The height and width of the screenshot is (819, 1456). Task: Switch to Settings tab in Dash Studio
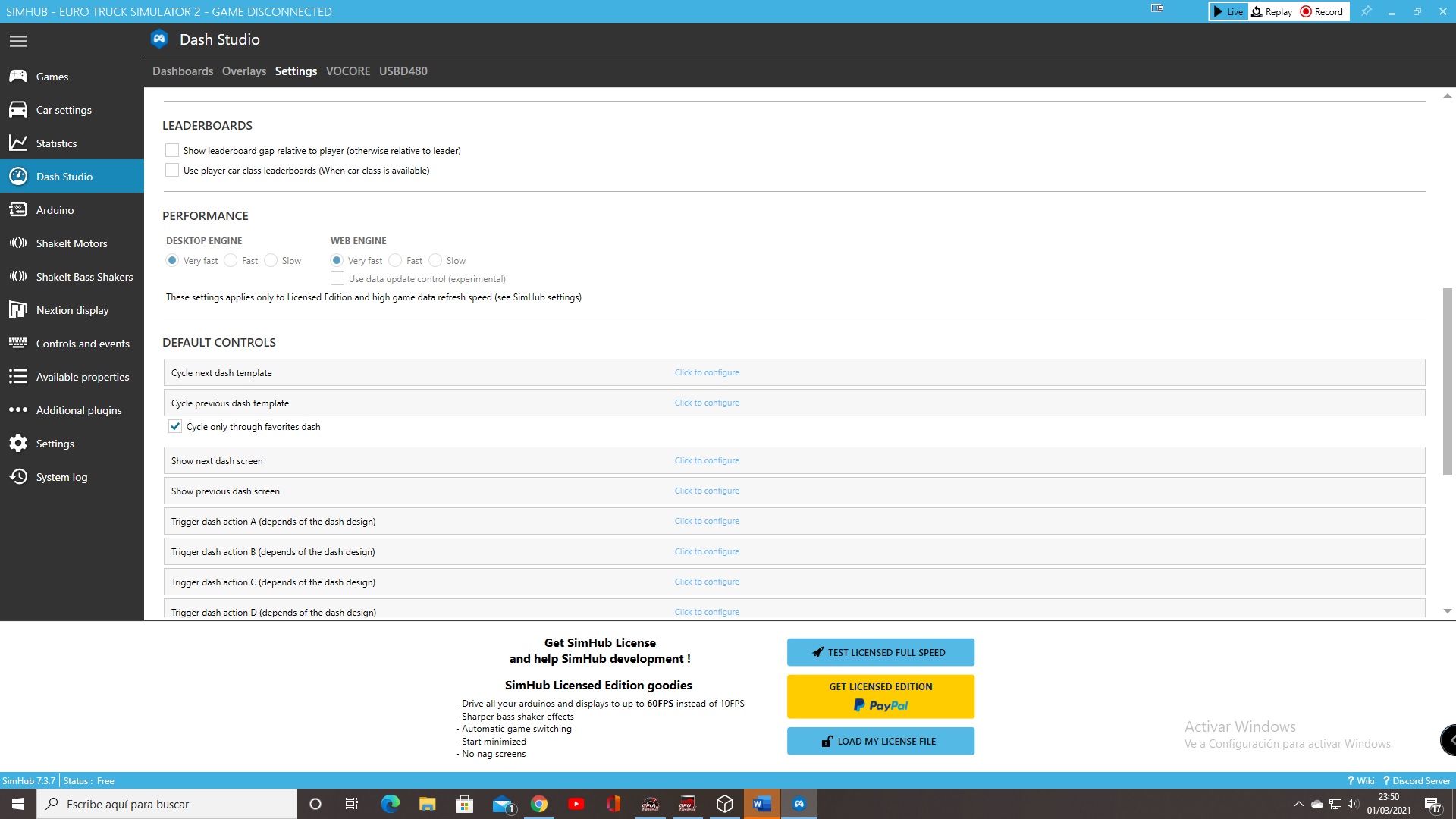296,71
